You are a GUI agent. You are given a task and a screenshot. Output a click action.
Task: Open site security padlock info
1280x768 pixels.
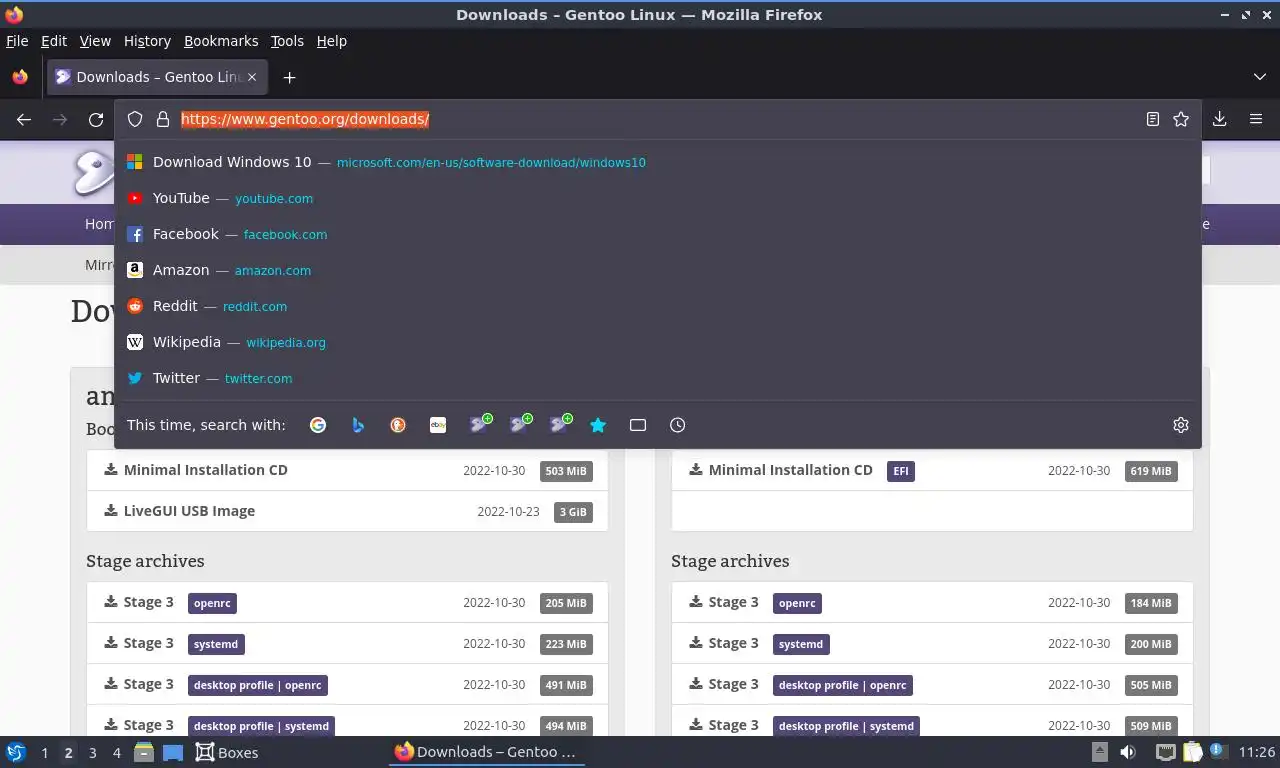(163, 119)
